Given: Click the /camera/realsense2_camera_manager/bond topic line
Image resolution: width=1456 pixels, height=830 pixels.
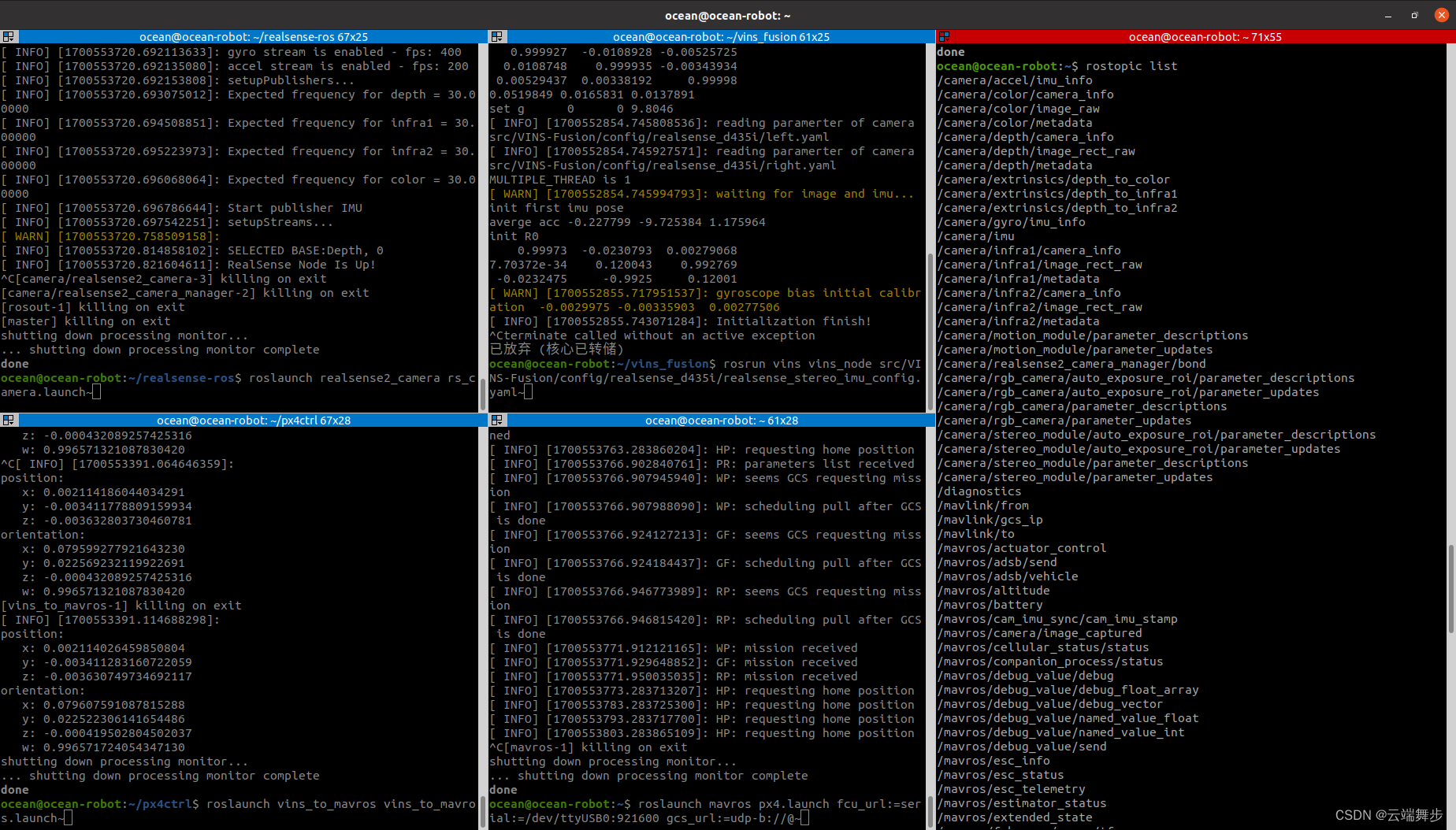Looking at the screenshot, I should click(x=1072, y=364).
